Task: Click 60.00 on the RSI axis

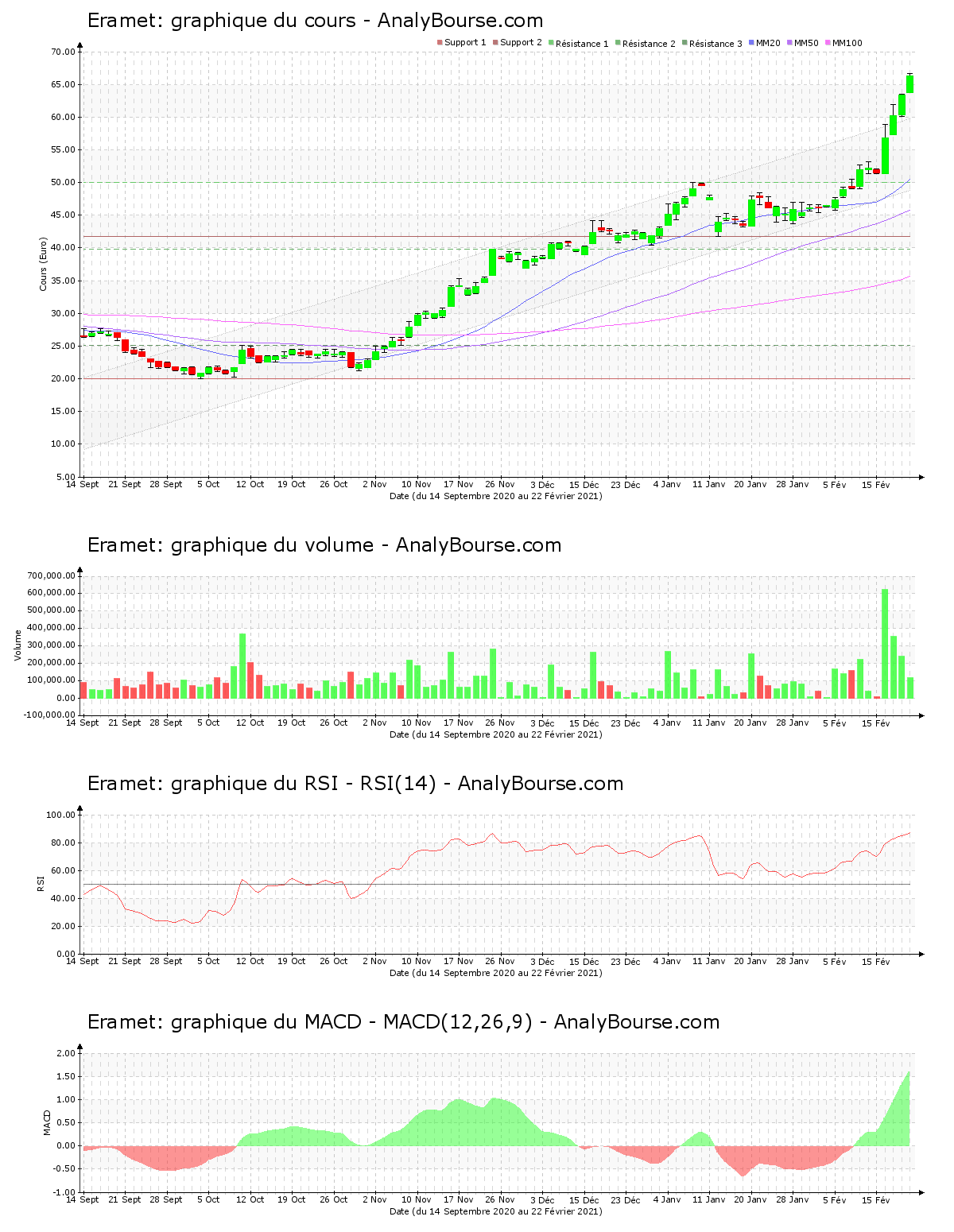Action: (64, 870)
